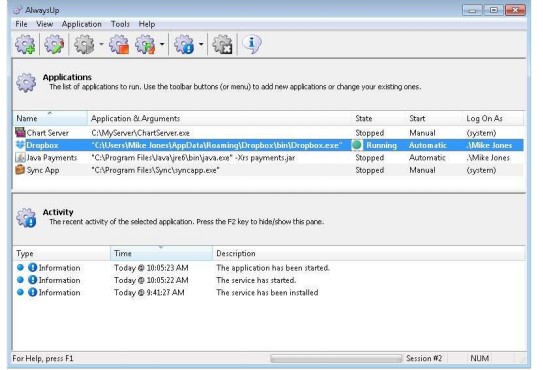
Task: Click the Stop Application gear icon
Action: pyautogui.click(x=119, y=44)
